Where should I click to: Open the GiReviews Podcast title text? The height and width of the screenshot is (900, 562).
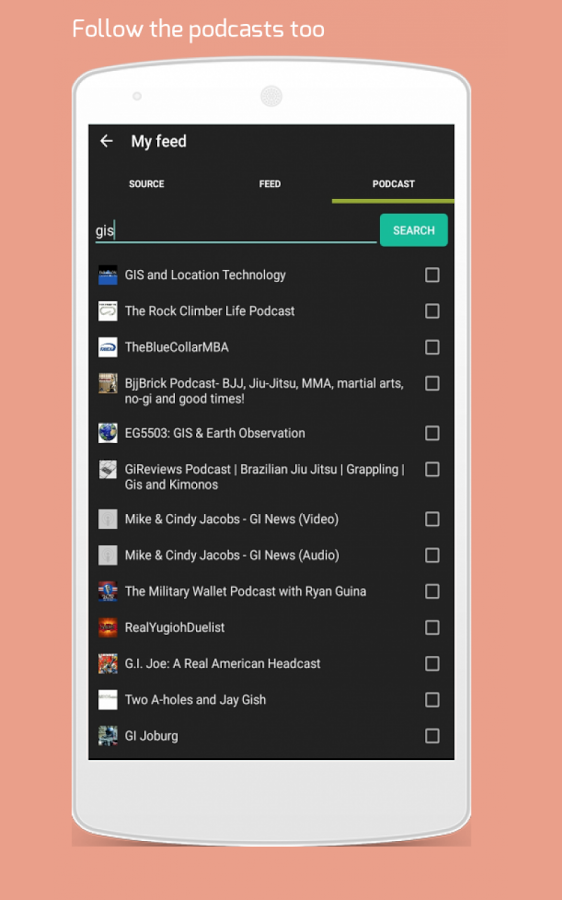click(265, 477)
